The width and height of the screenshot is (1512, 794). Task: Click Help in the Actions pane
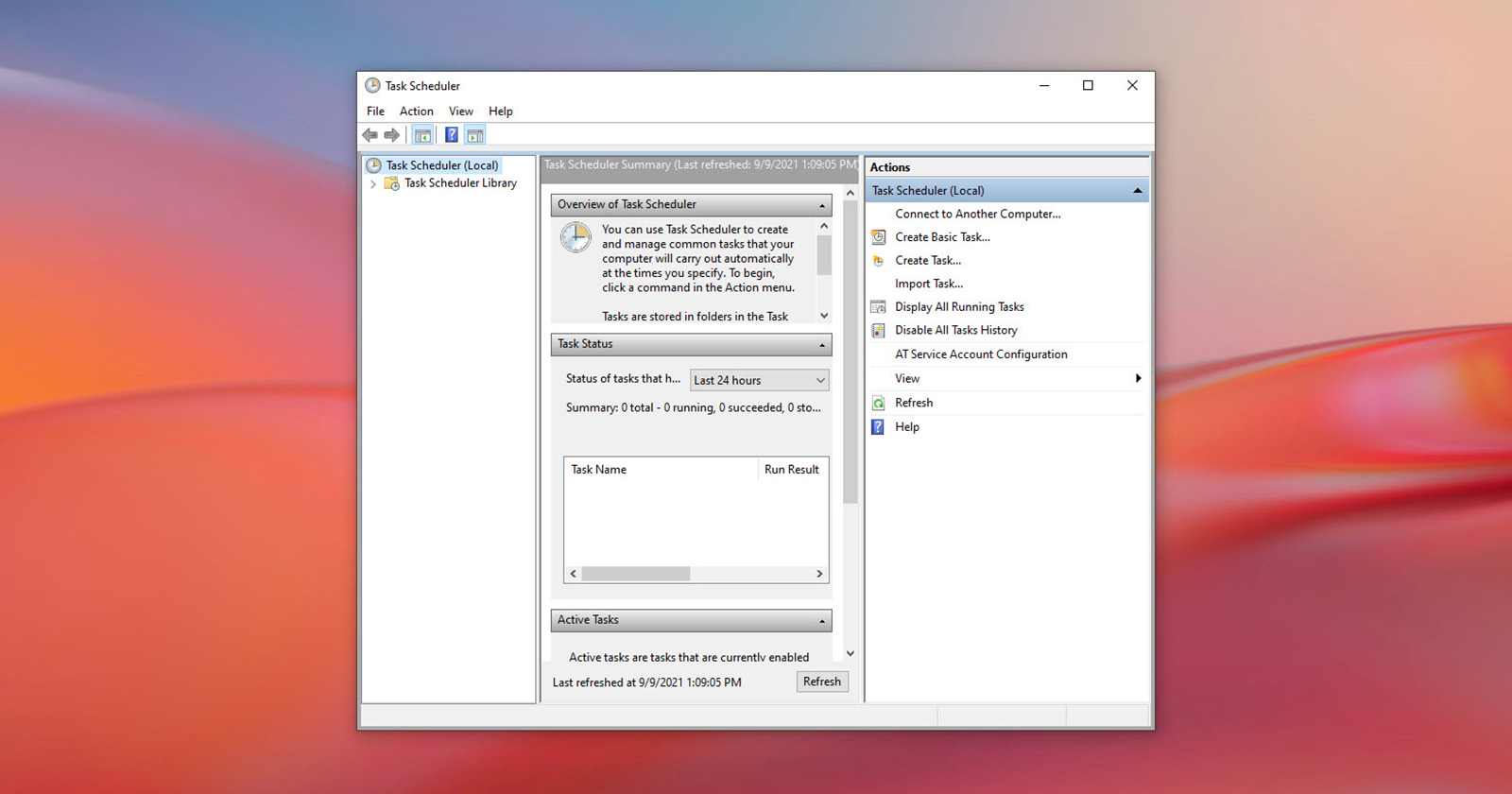[x=907, y=427]
